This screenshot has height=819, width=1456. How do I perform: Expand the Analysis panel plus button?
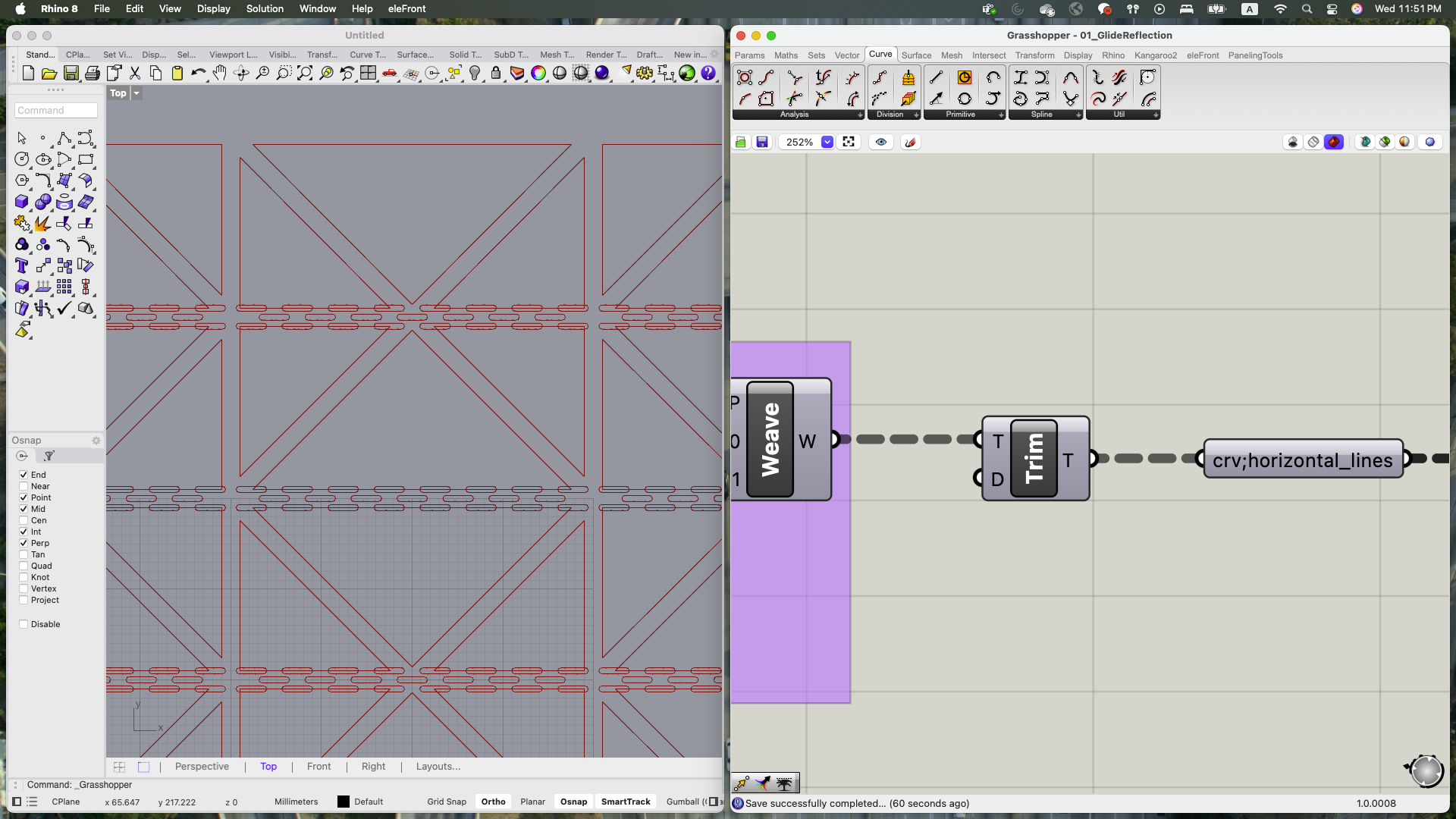click(860, 115)
